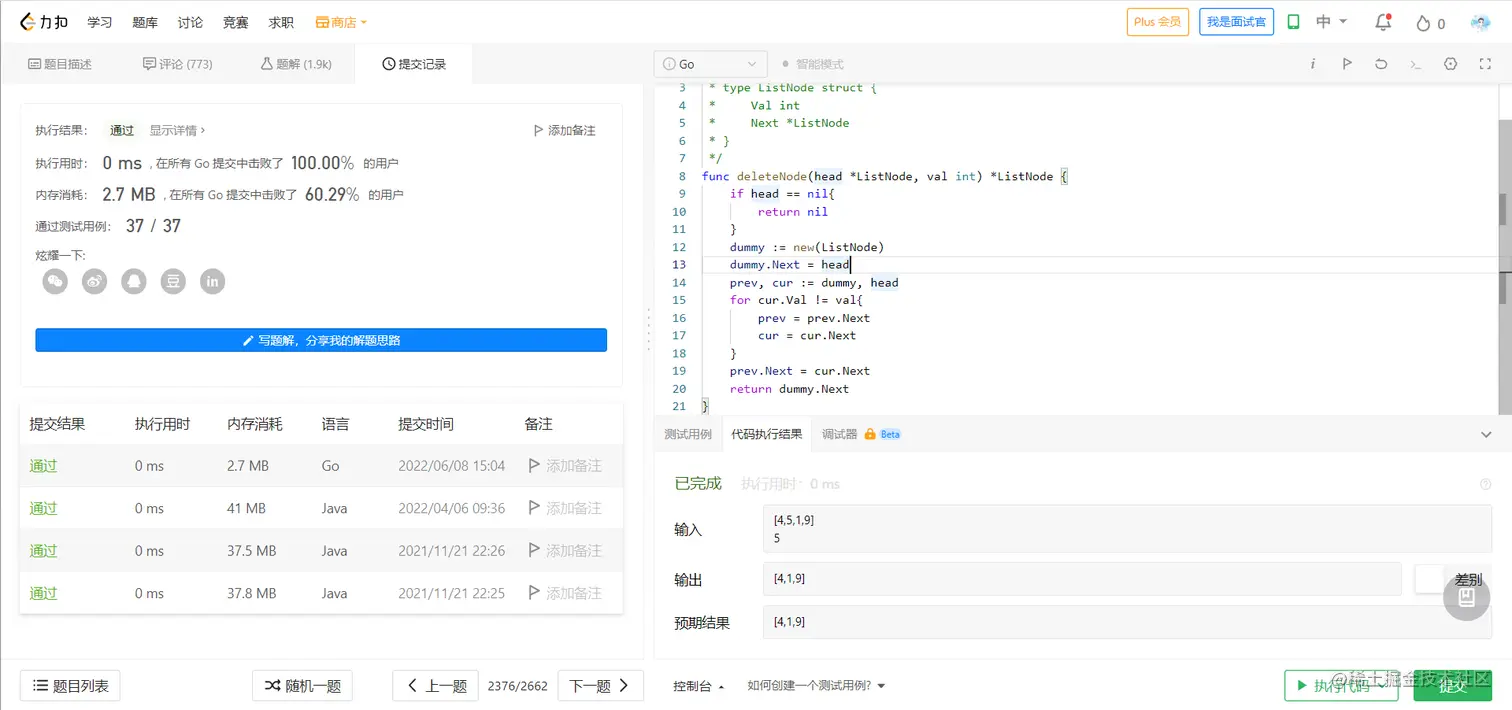
Task: Open the 调试器 Beta tab
Action: point(861,435)
